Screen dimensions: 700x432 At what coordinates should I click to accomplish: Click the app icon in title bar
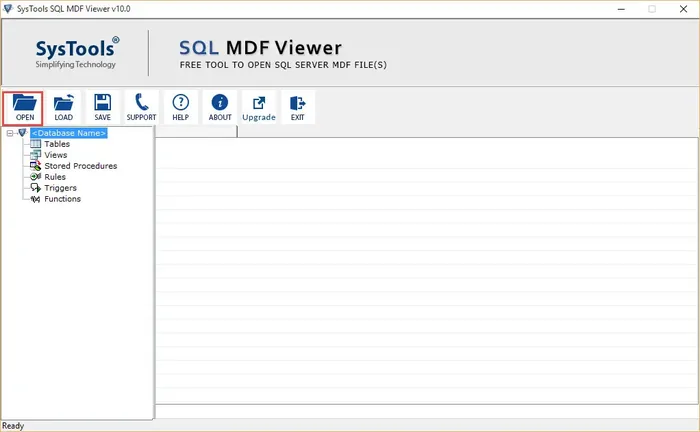8,8
